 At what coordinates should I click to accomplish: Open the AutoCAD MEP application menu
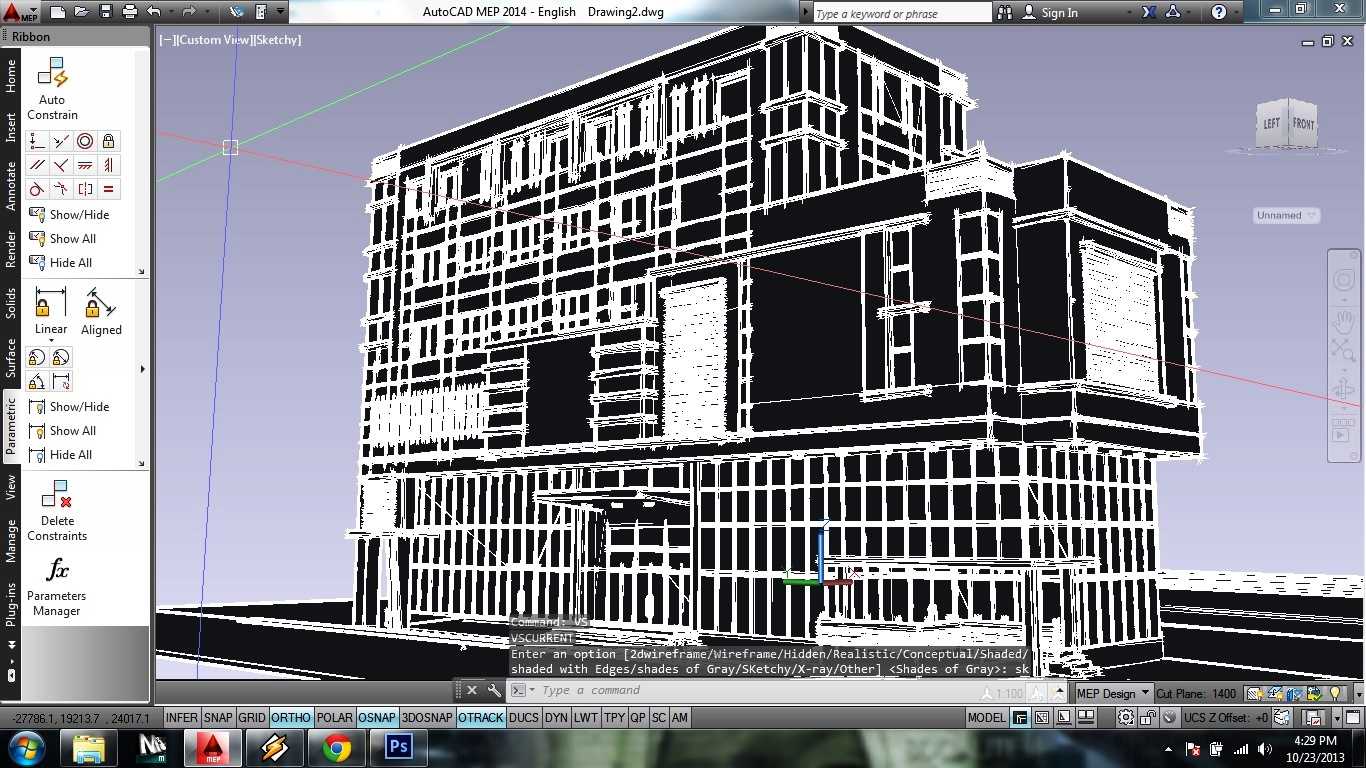coord(20,12)
